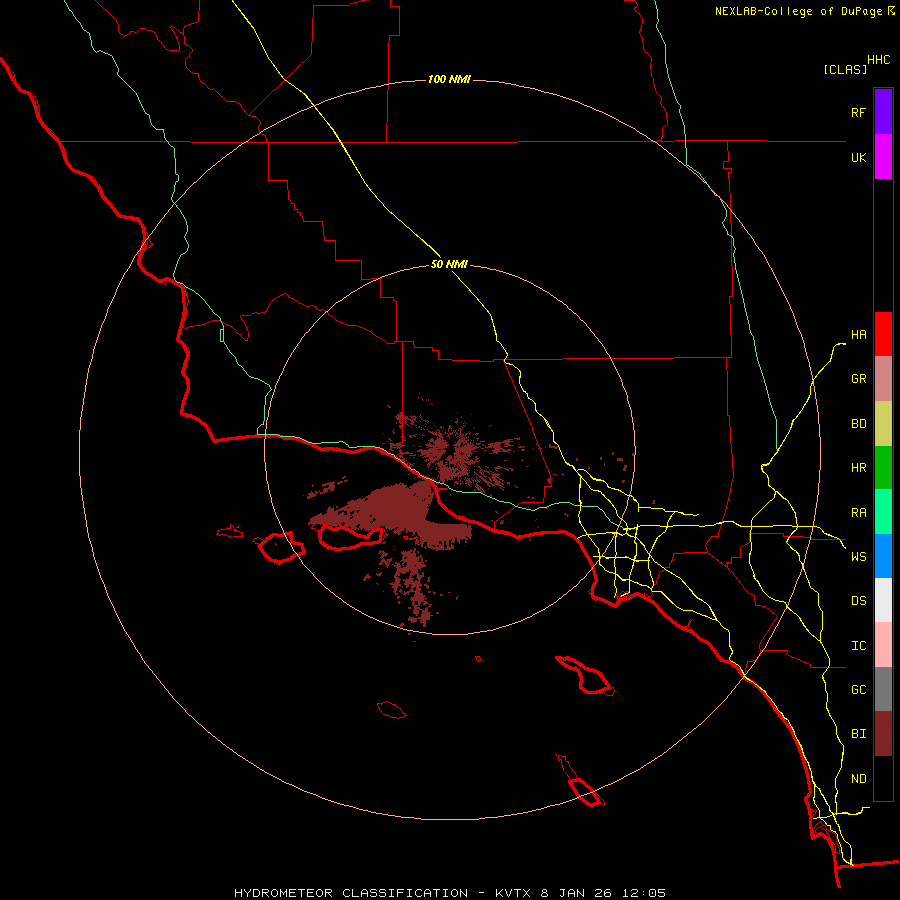Click the ND black legend swatch
The width and height of the screenshot is (900, 900).
(883, 778)
